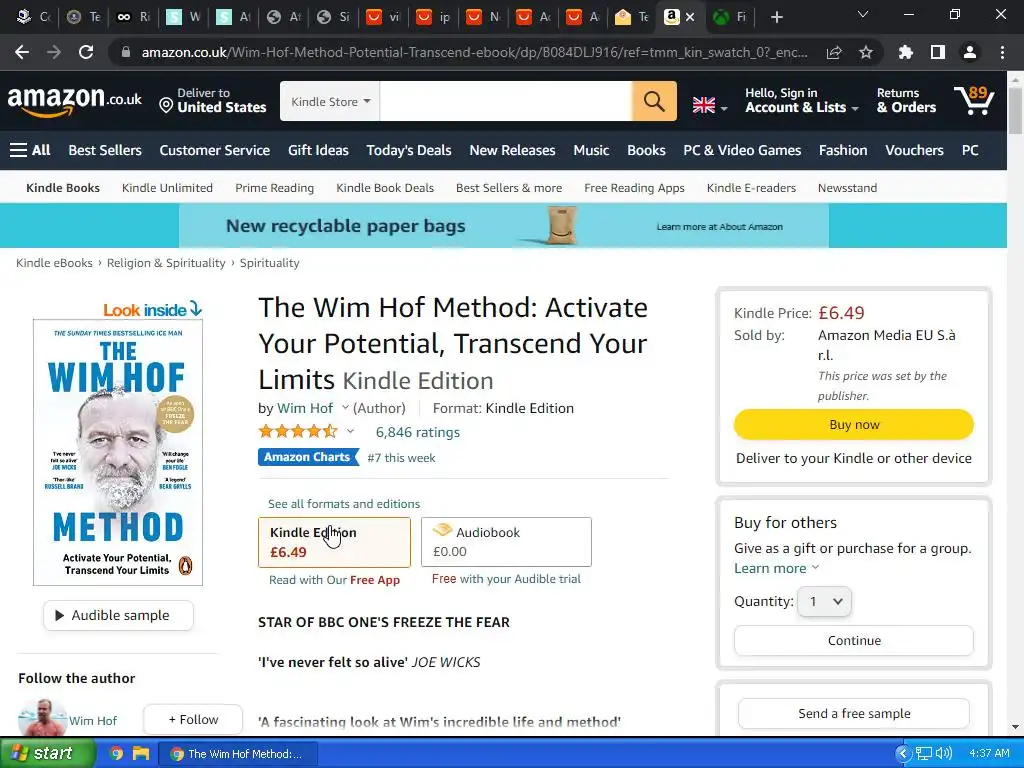Open Best Sellers nav item
Screen dimensions: 1024x768
[105, 150]
